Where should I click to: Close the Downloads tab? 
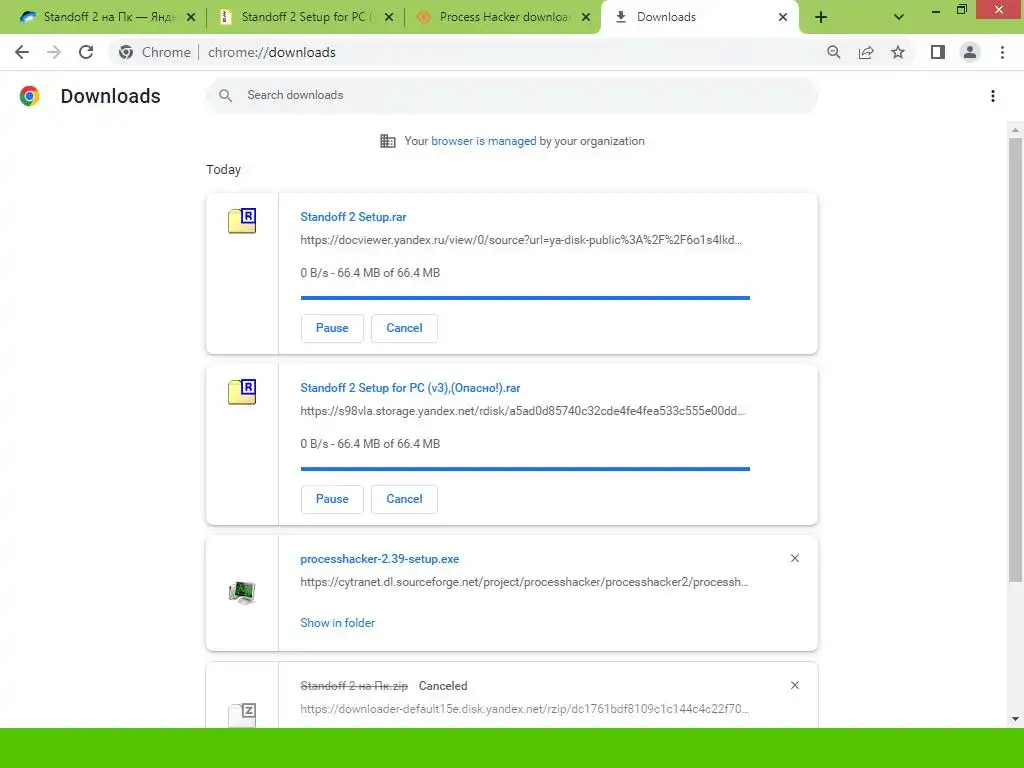point(783,17)
